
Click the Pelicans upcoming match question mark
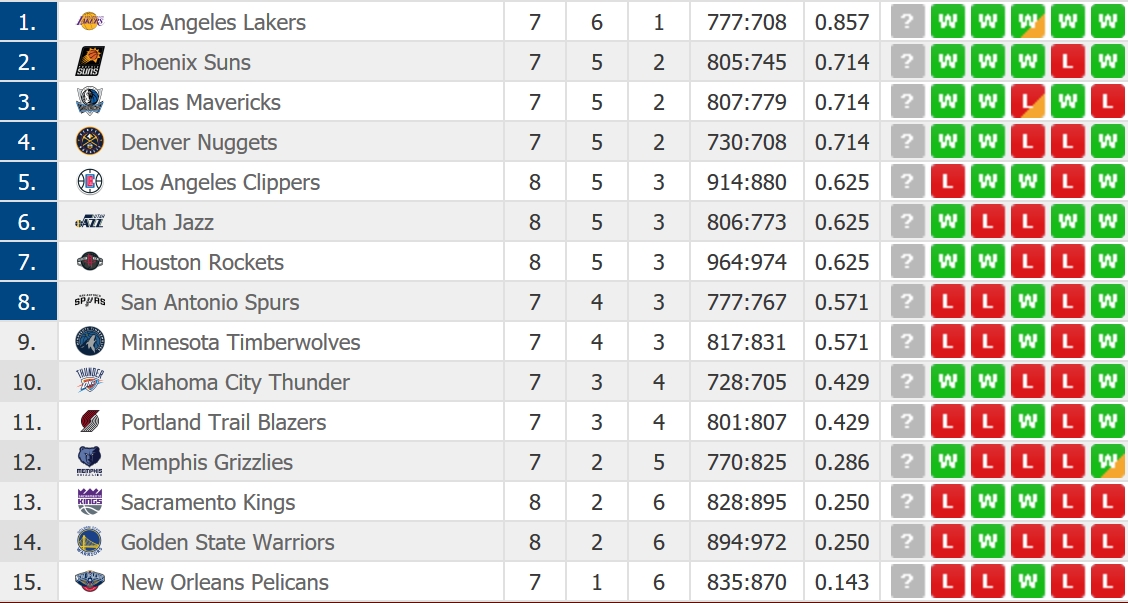coord(907,582)
